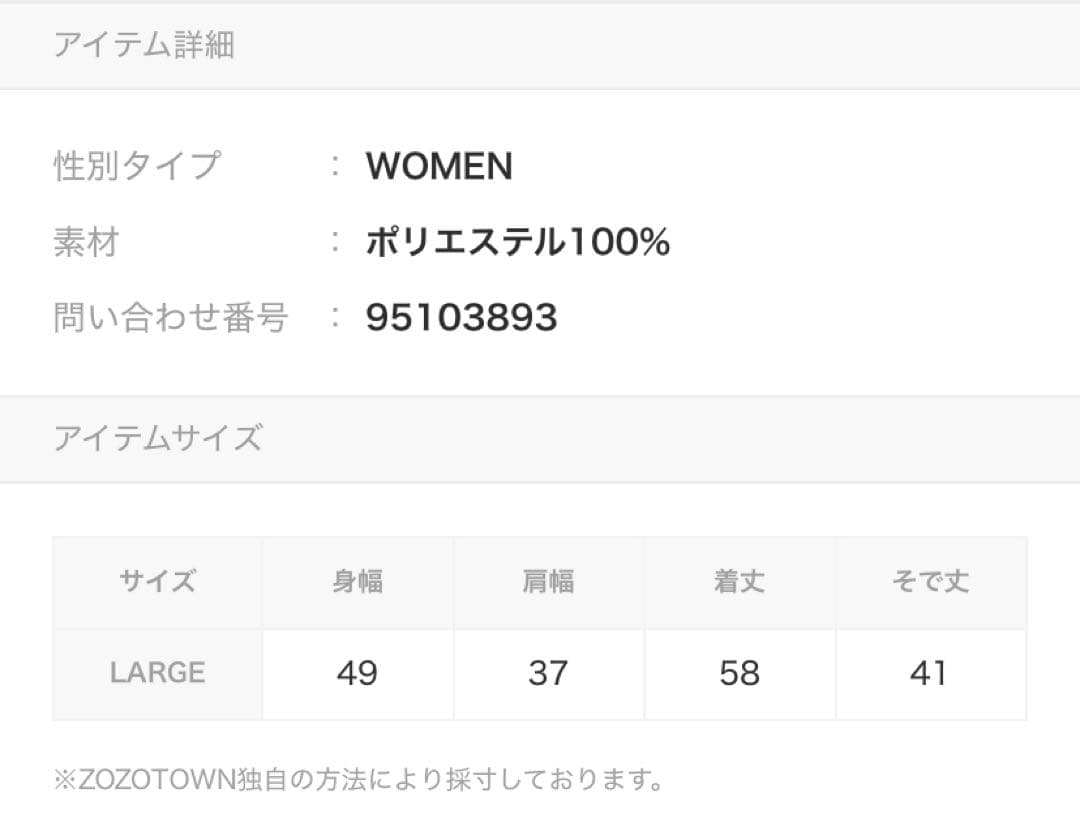1080x834 pixels.
Task: Click the ZOZOTOWN measurement method note
Action: click(359, 780)
